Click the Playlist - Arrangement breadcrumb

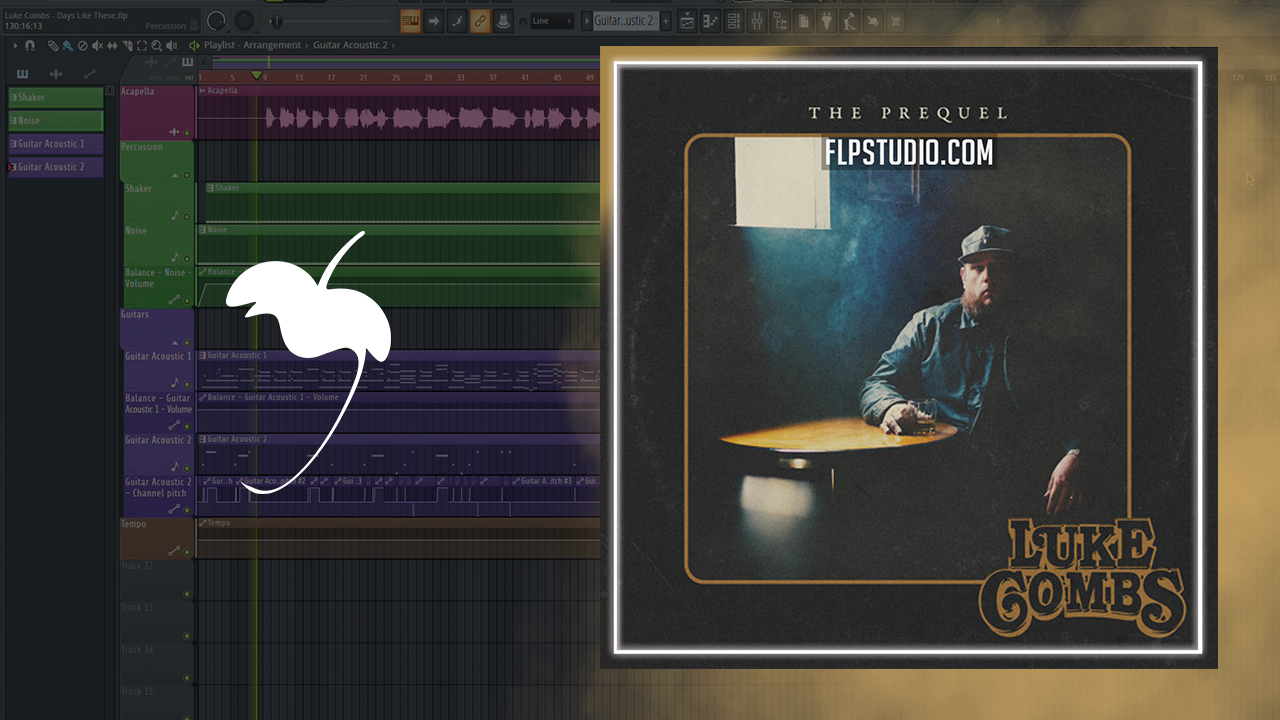(x=252, y=45)
